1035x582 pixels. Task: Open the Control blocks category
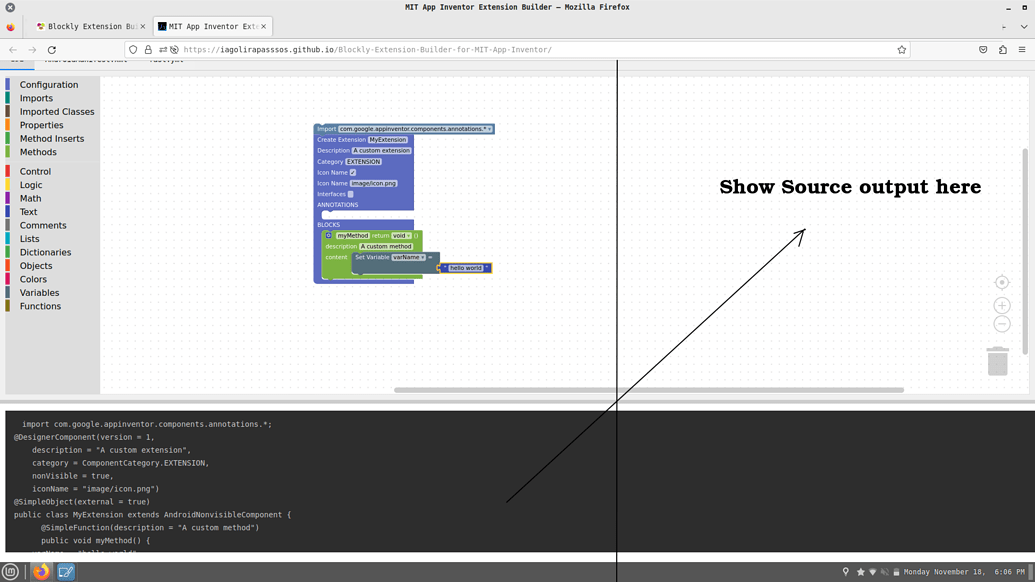click(x=34, y=171)
